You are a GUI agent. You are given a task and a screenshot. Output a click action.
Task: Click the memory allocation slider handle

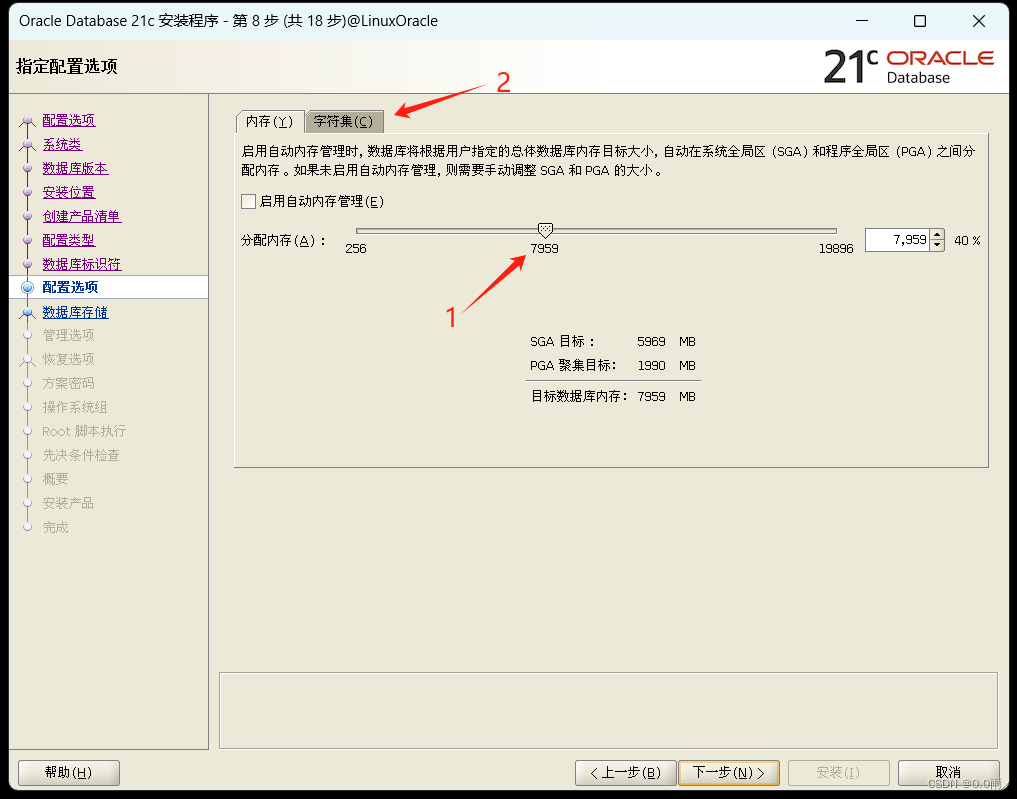tap(545, 229)
